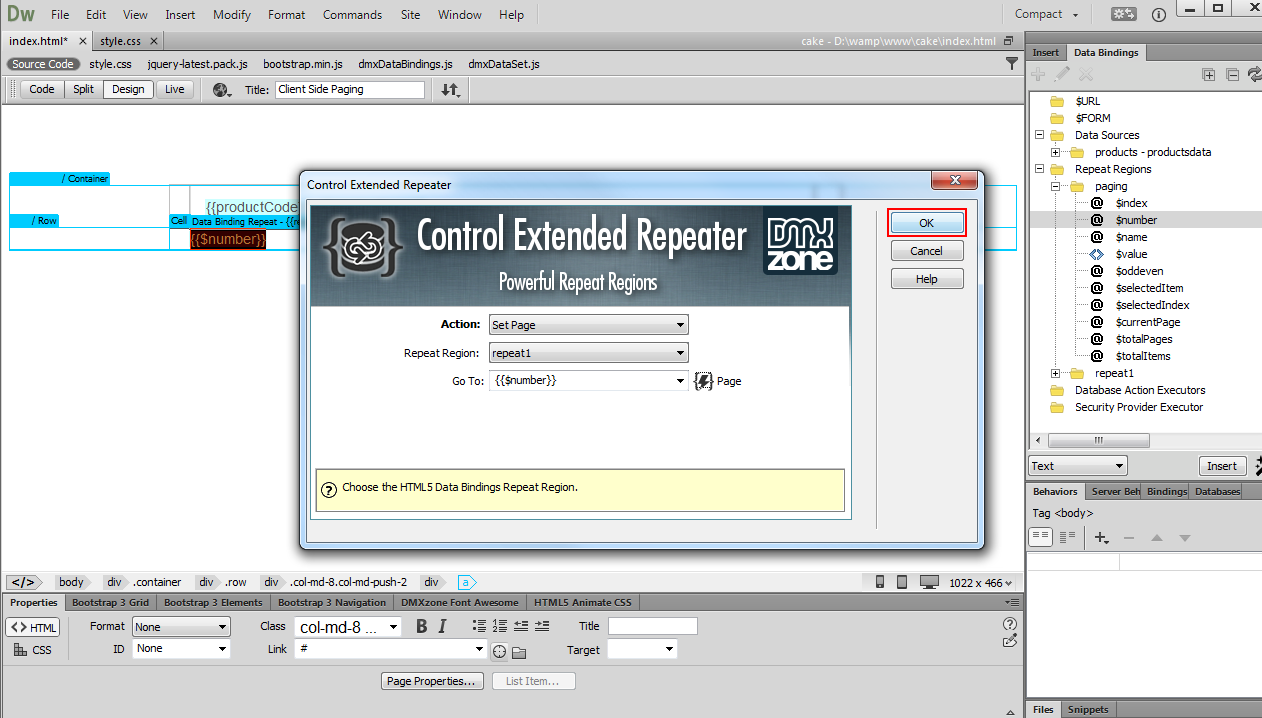
Task: Click the Properties panel help icon
Action: point(1010,624)
